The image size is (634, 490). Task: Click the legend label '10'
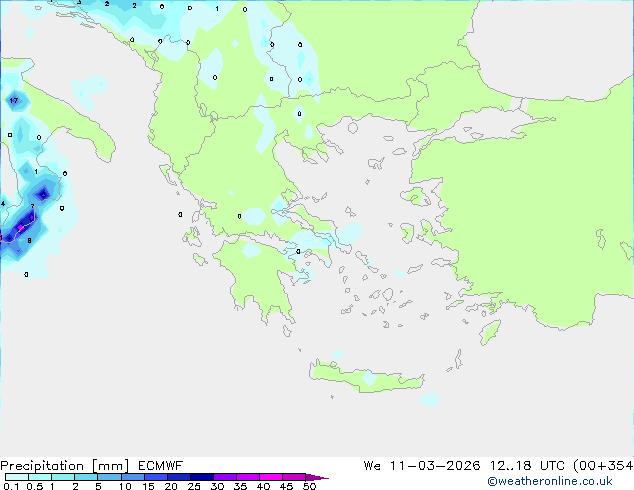(125, 486)
